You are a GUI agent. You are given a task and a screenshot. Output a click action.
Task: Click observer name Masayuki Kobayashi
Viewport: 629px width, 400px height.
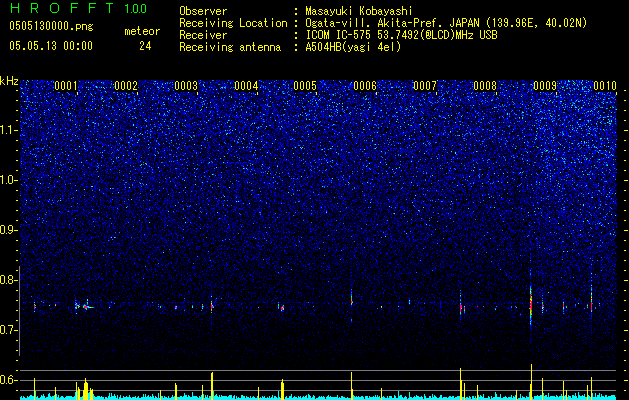359,11
